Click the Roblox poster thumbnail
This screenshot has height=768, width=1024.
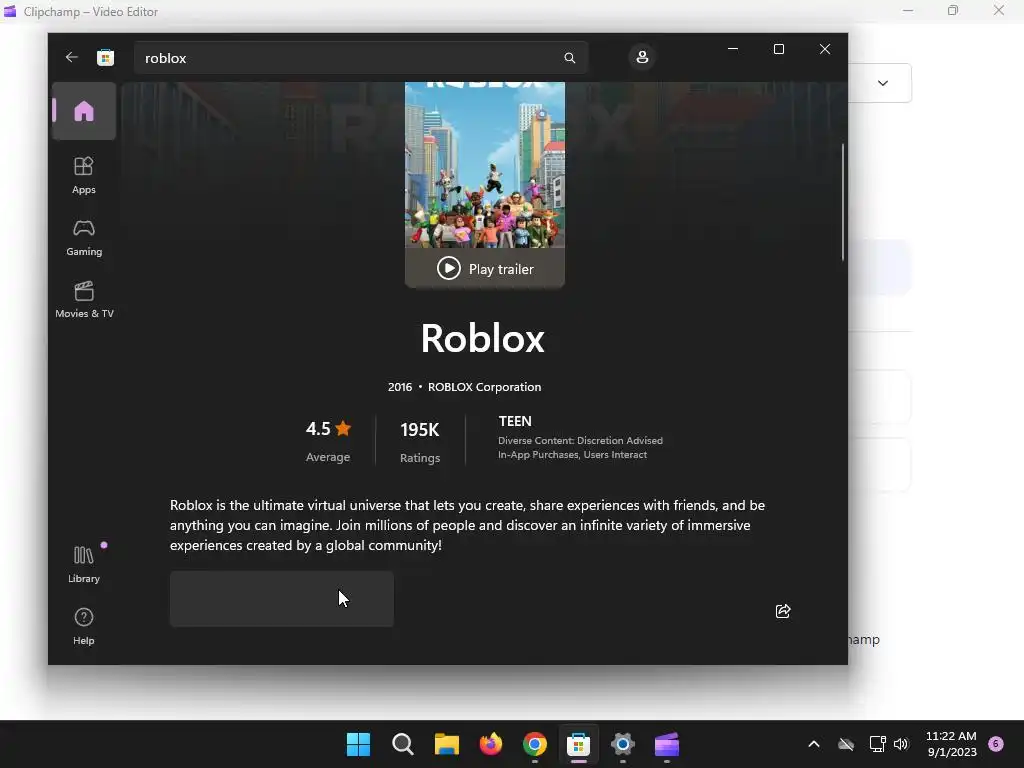485,165
